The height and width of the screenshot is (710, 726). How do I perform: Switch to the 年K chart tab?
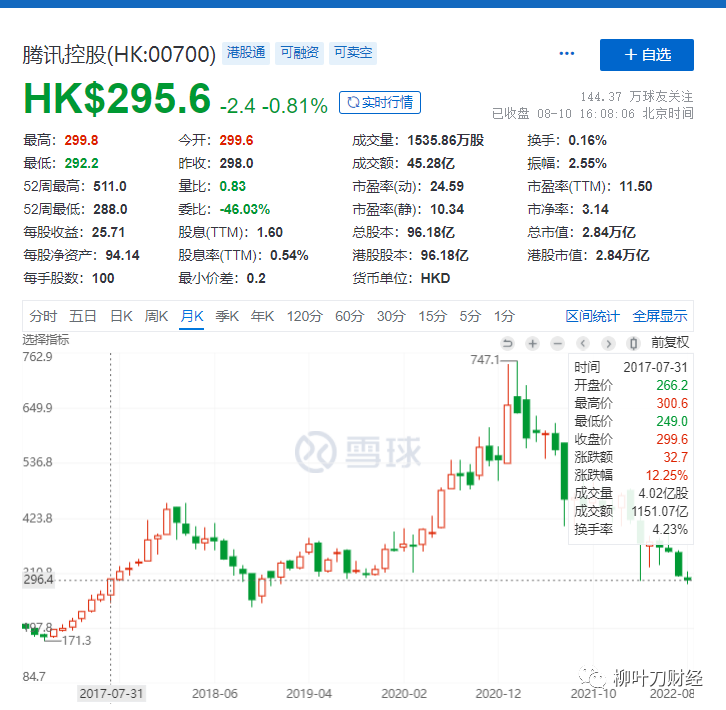pyautogui.click(x=263, y=316)
